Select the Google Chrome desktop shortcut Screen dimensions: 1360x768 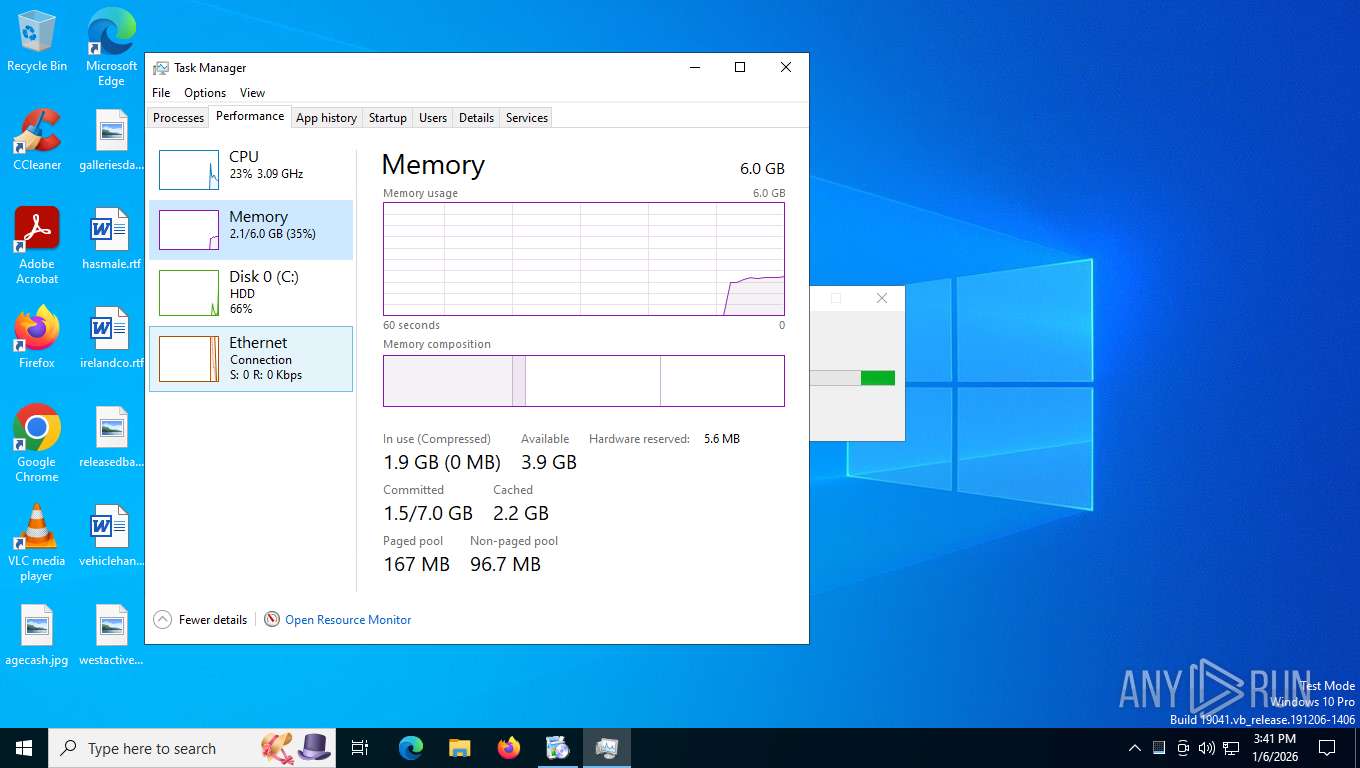click(x=37, y=444)
